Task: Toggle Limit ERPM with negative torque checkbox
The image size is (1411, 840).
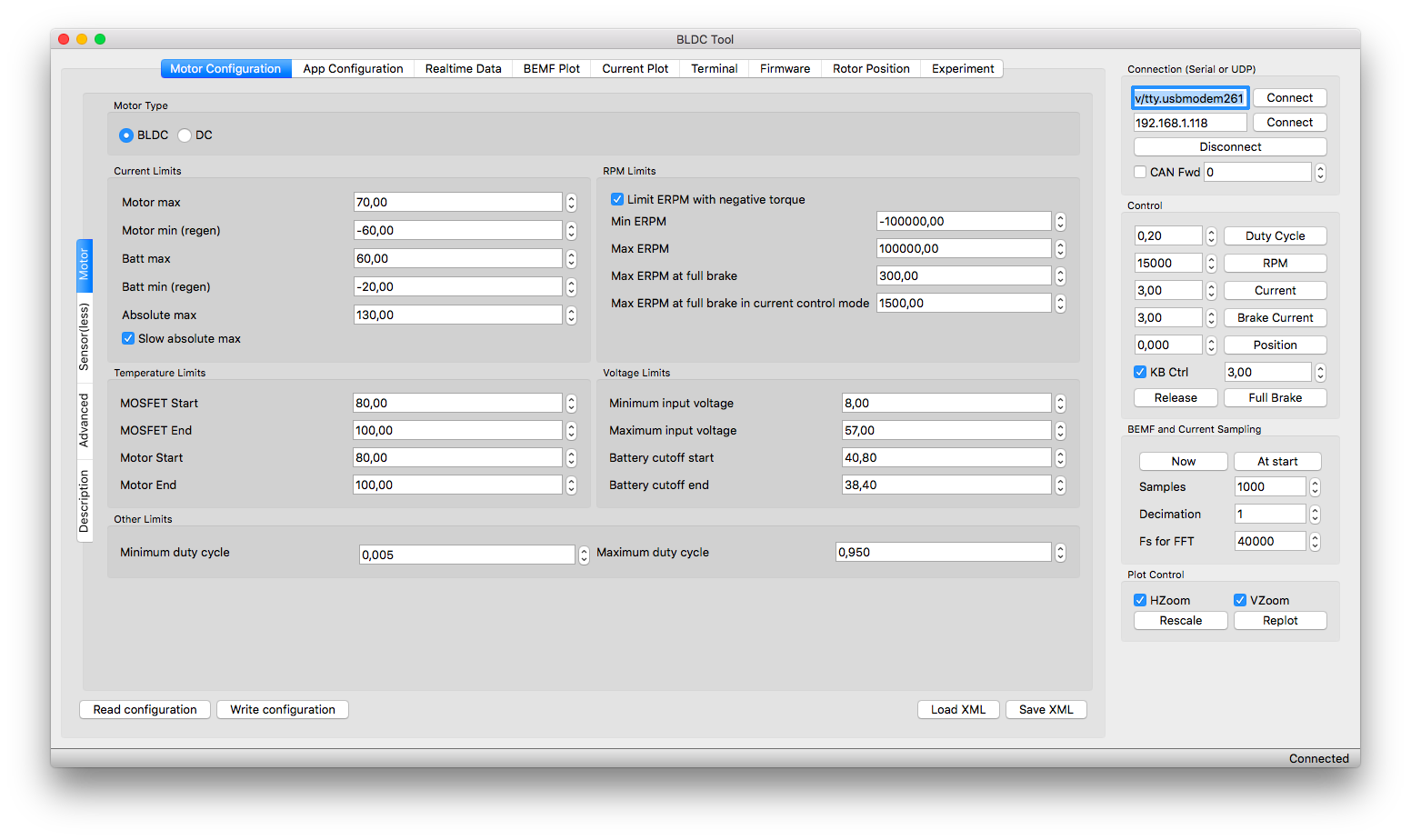Action: point(617,199)
